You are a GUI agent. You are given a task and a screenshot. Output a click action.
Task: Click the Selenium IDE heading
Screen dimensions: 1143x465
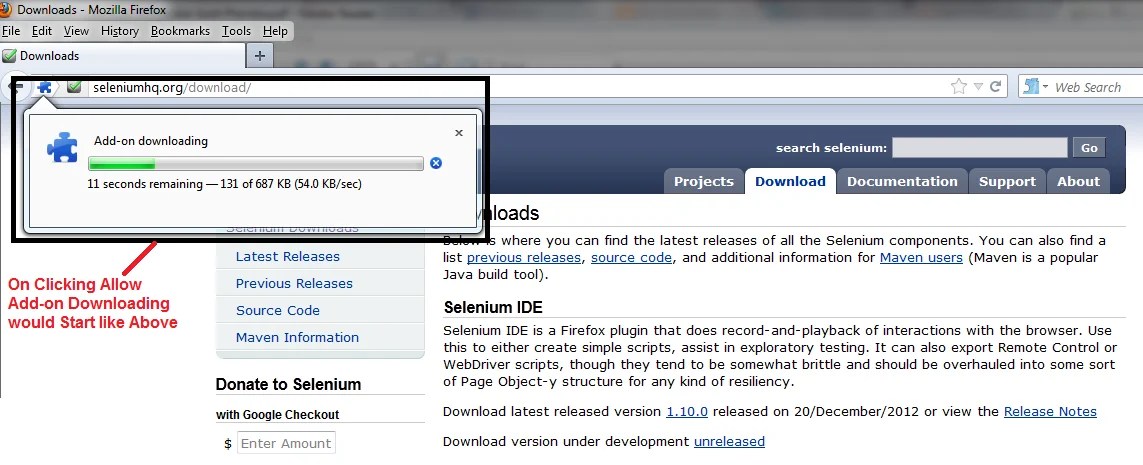pyautogui.click(x=494, y=307)
